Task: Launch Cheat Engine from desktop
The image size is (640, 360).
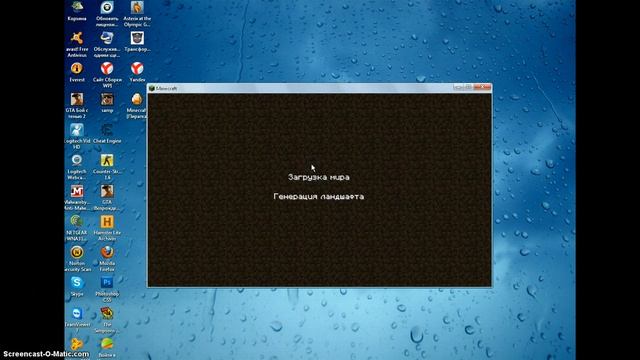Action: point(107,133)
